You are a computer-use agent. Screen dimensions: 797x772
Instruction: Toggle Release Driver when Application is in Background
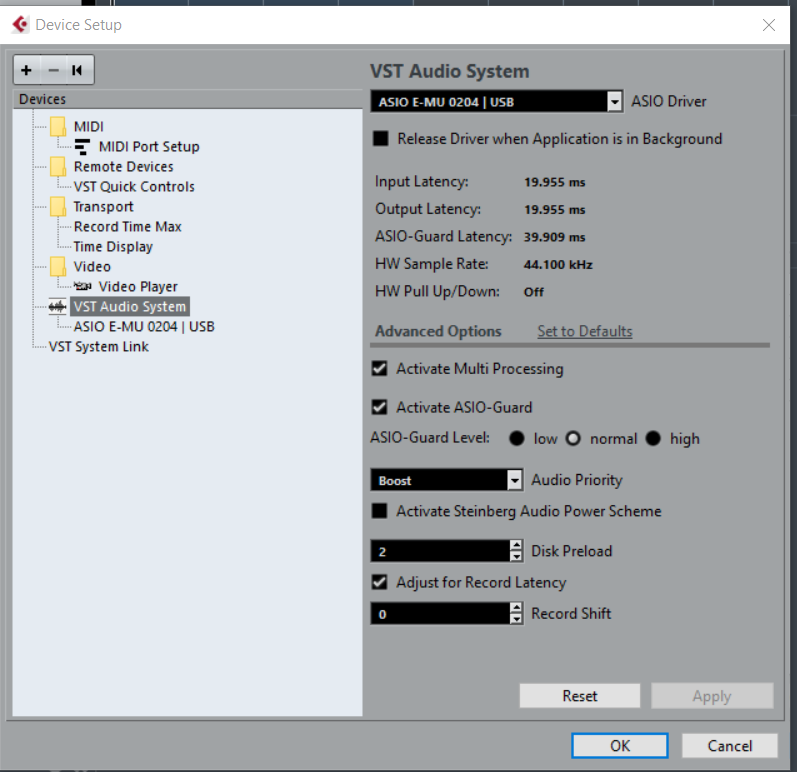pos(381,139)
